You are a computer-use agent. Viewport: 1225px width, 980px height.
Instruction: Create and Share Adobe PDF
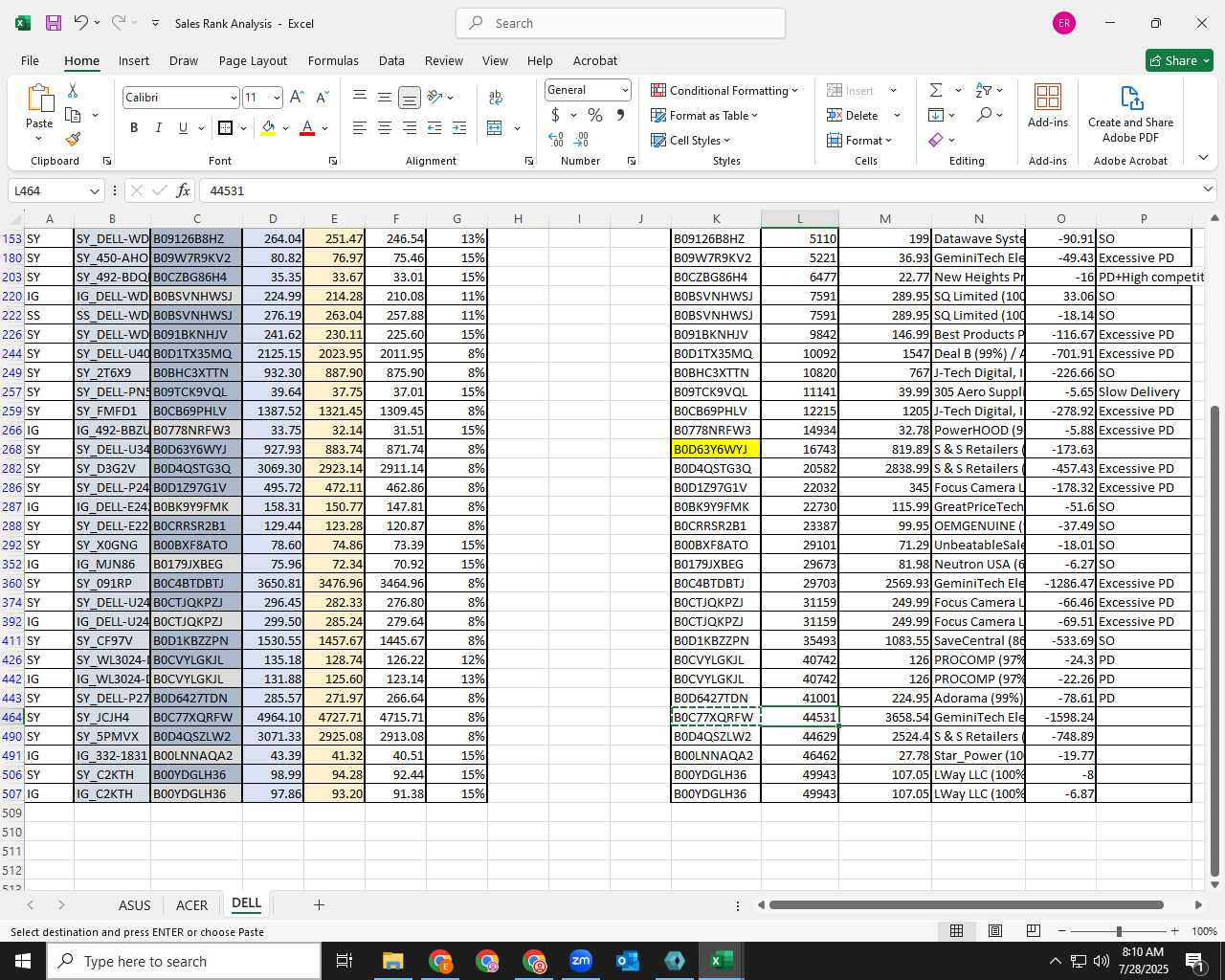pos(1130,113)
